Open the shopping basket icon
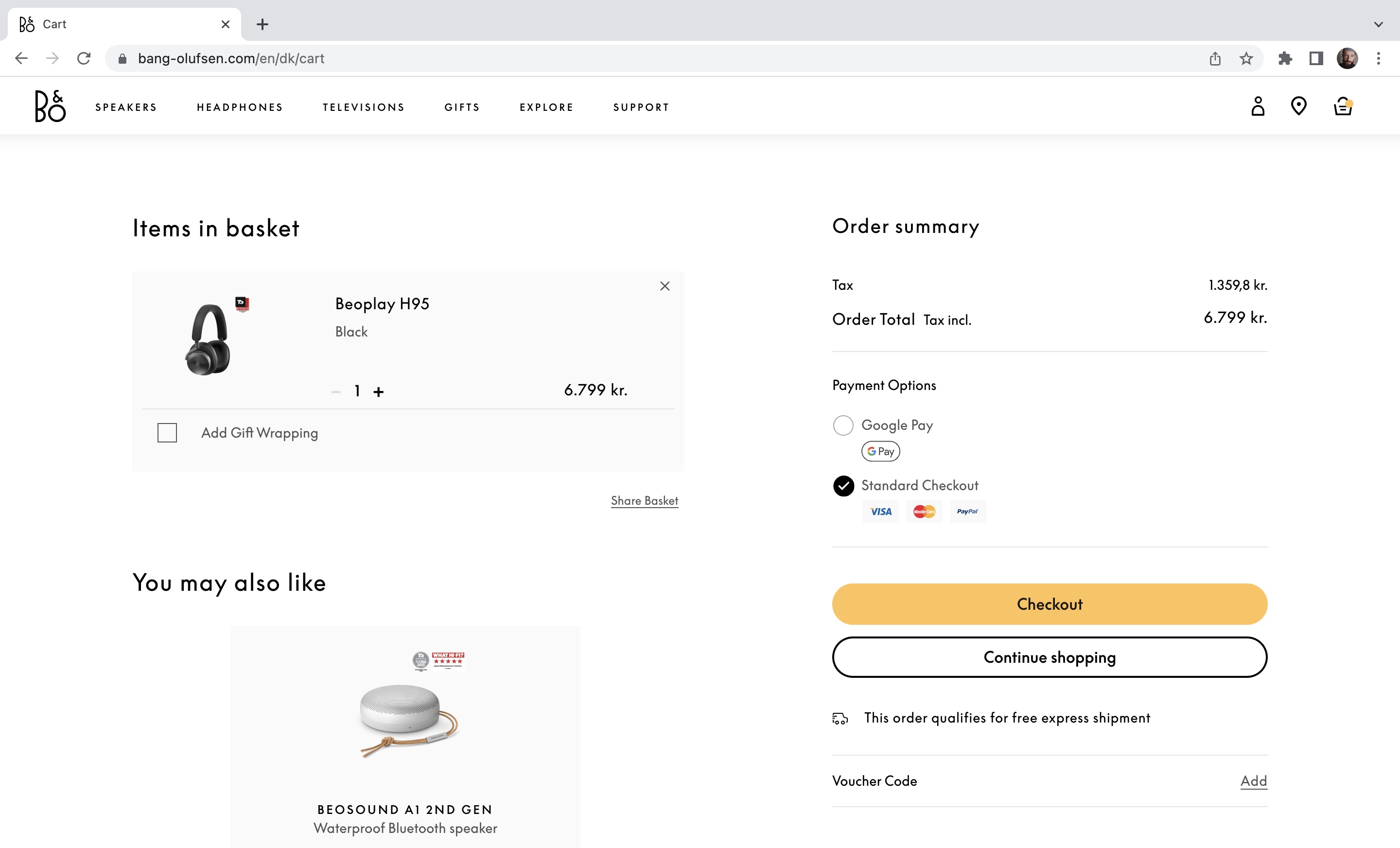This screenshot has height=848, width=1400. 1342,106
